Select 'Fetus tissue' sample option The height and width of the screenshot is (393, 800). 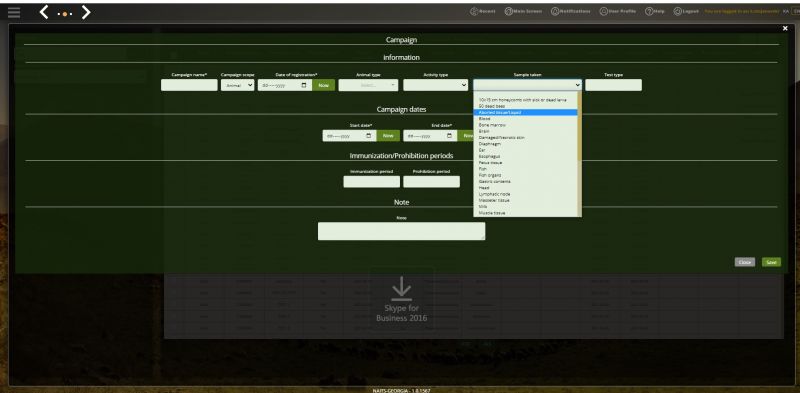[x=526, y=162]
